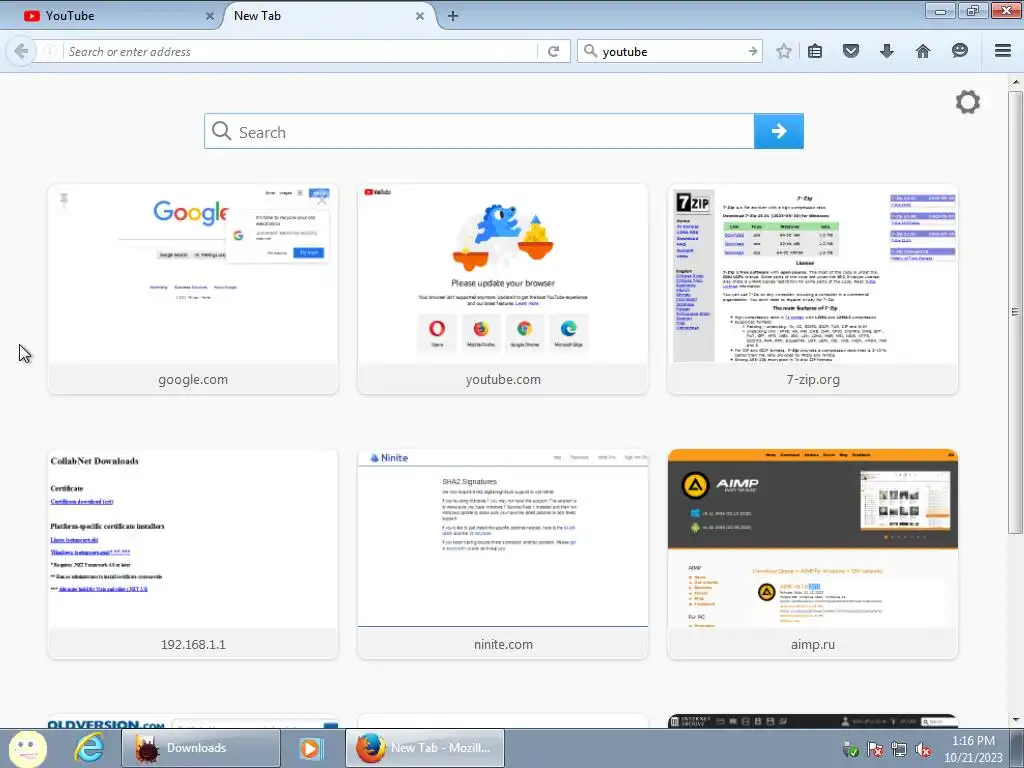
Task: Open the aimp.ru tile
Action: (x=812, y=554)
